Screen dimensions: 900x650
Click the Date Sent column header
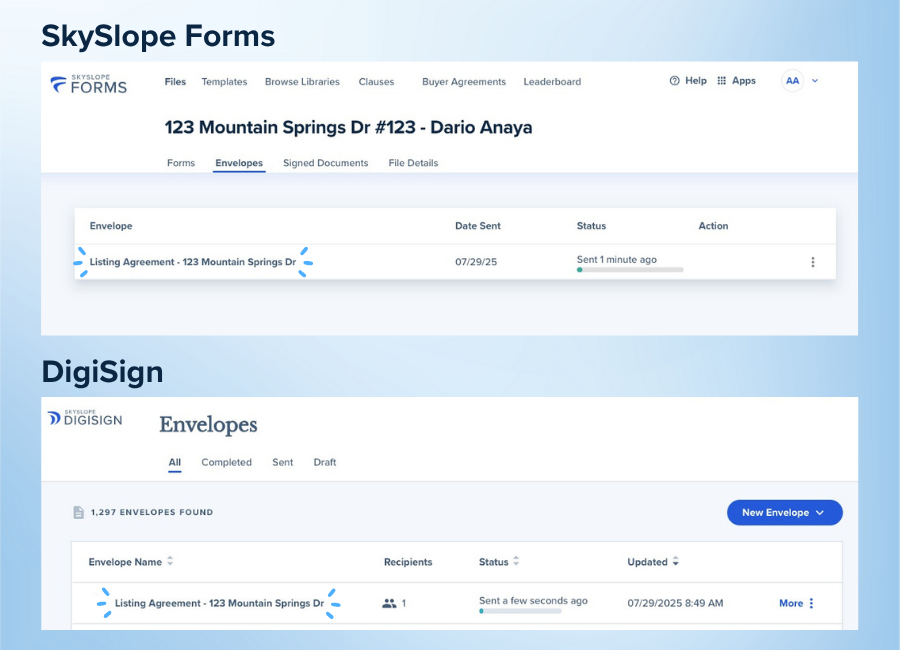coord(478,226)
